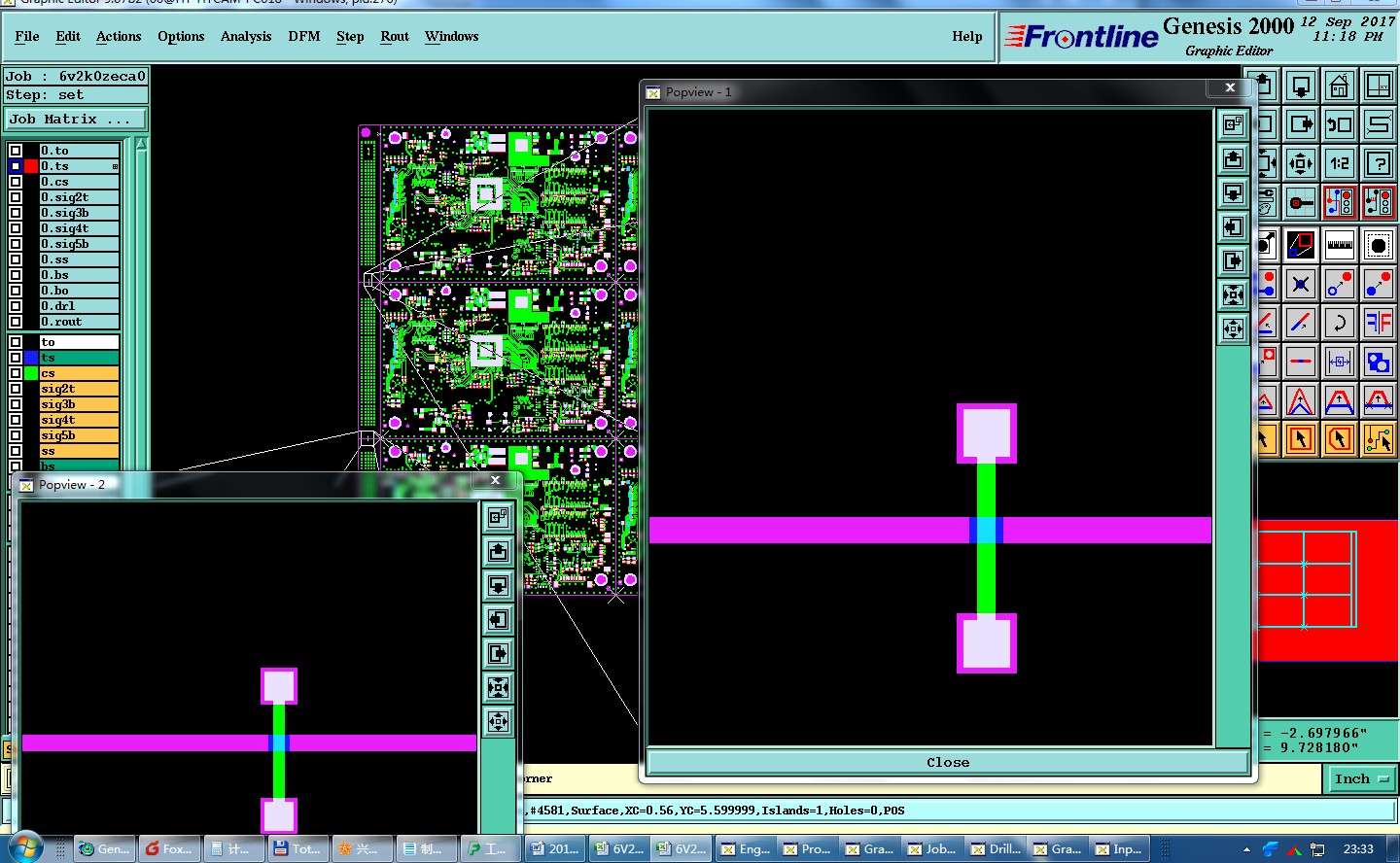Click the red color swatch of 0.ts
1400x863 pixels.
[31, 166]
